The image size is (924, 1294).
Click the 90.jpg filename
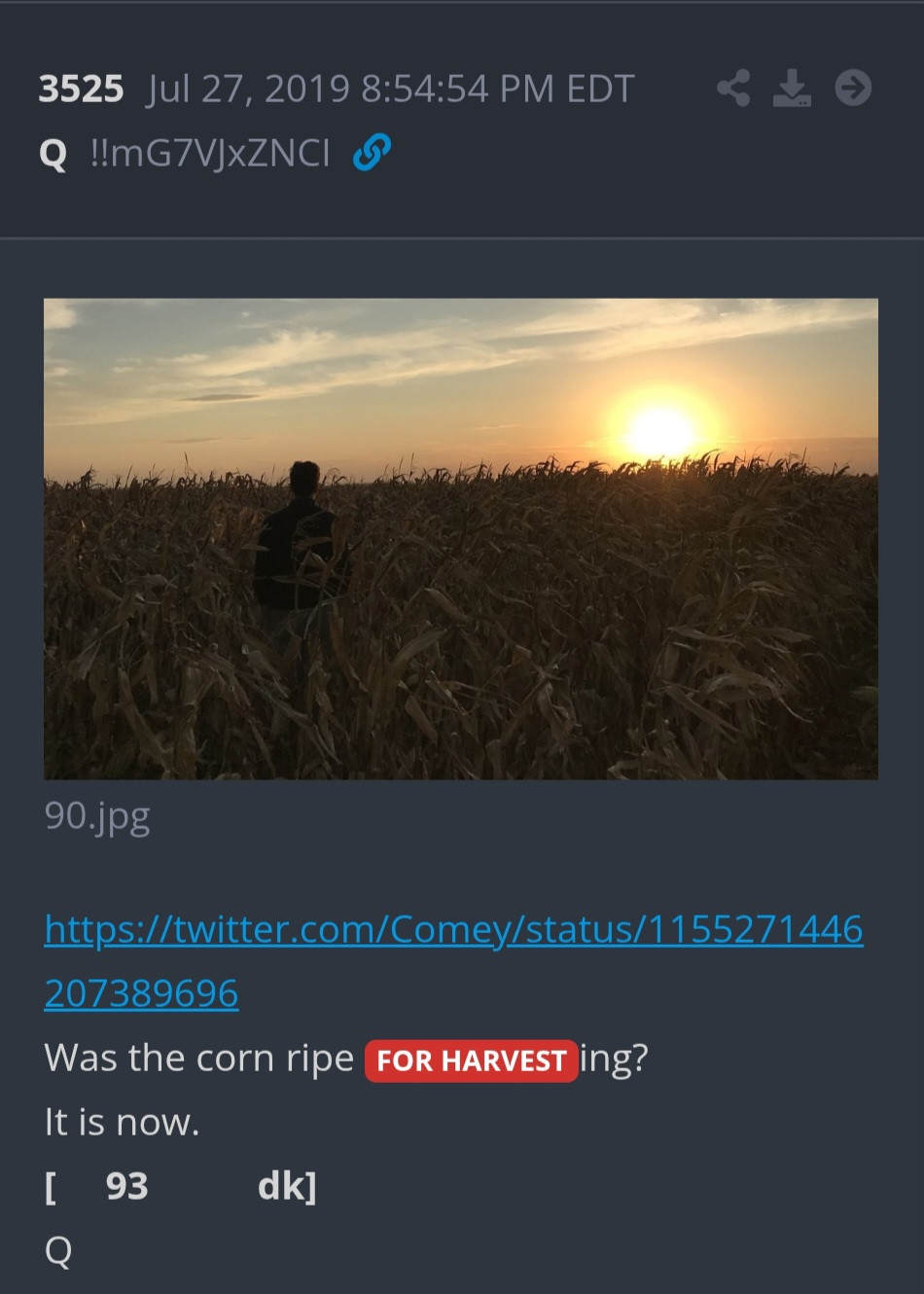point(97,816)
